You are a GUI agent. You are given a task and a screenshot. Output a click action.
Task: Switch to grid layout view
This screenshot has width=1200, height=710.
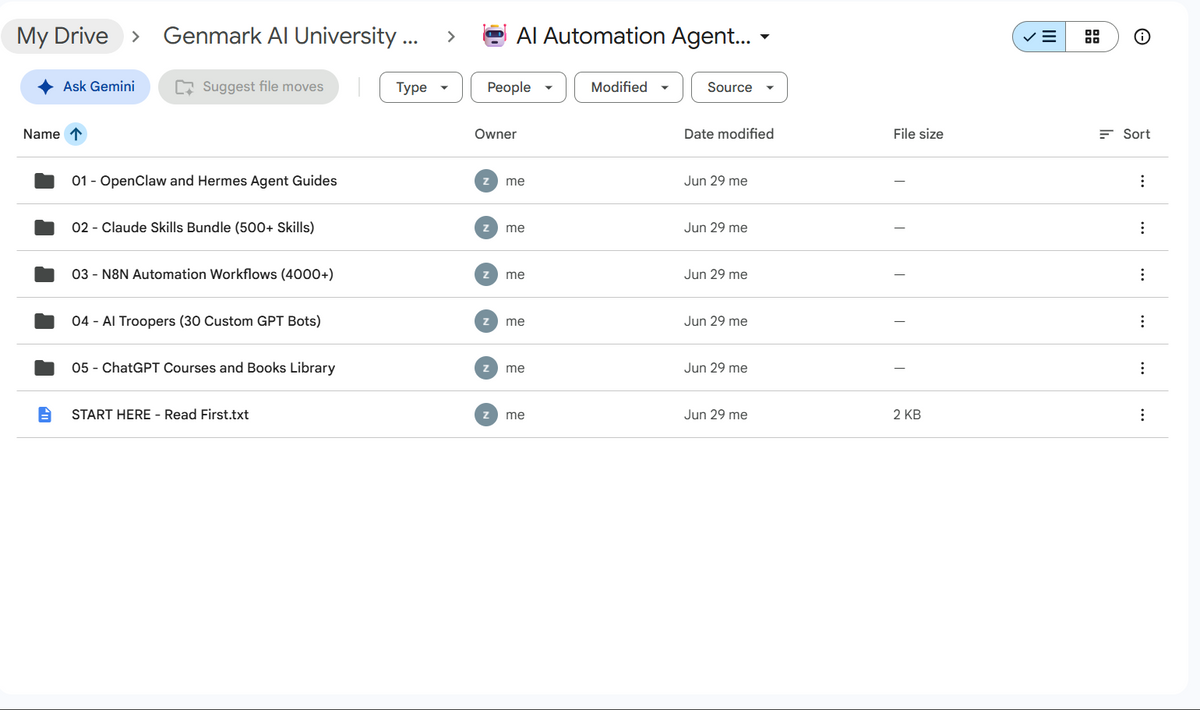1092,37
